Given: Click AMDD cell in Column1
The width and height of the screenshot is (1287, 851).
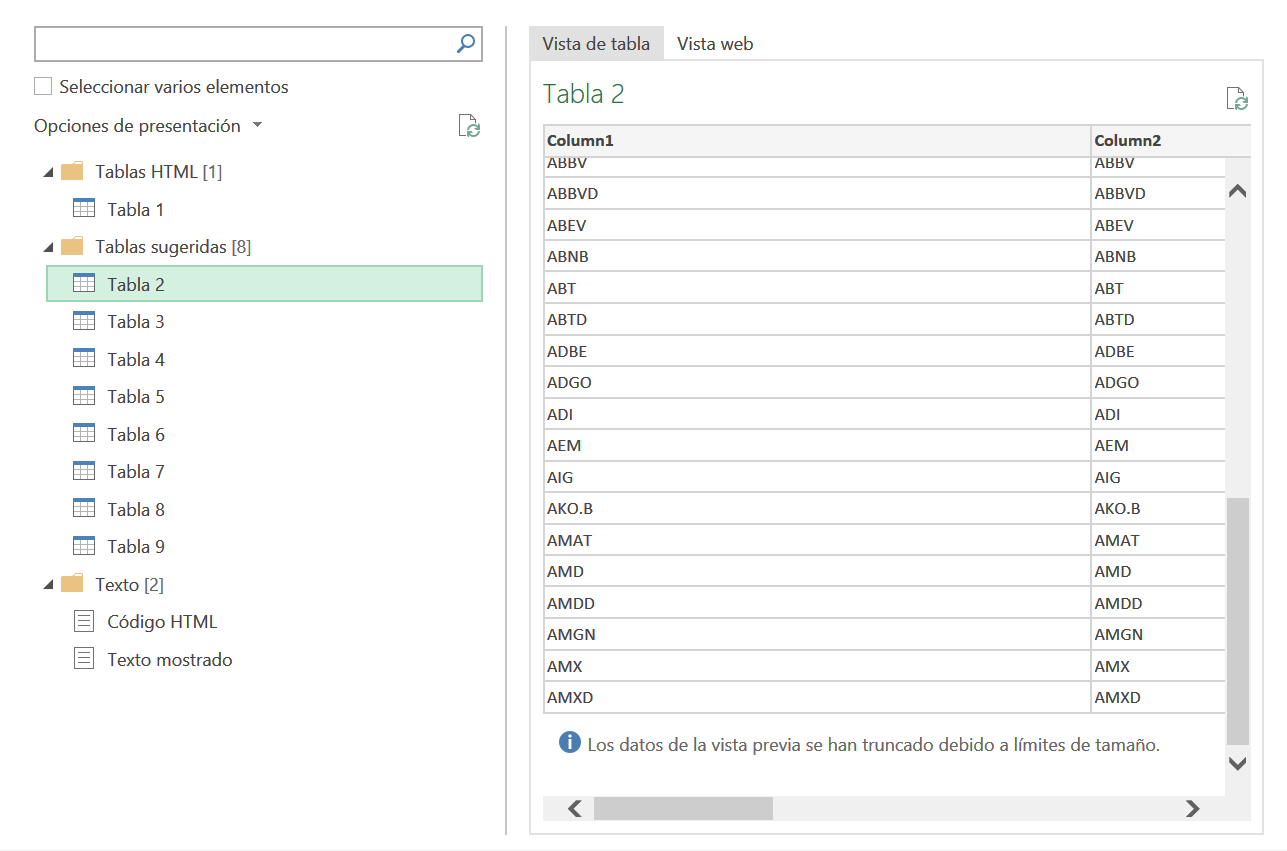Looking at the screenshot, I should point(817,603).
